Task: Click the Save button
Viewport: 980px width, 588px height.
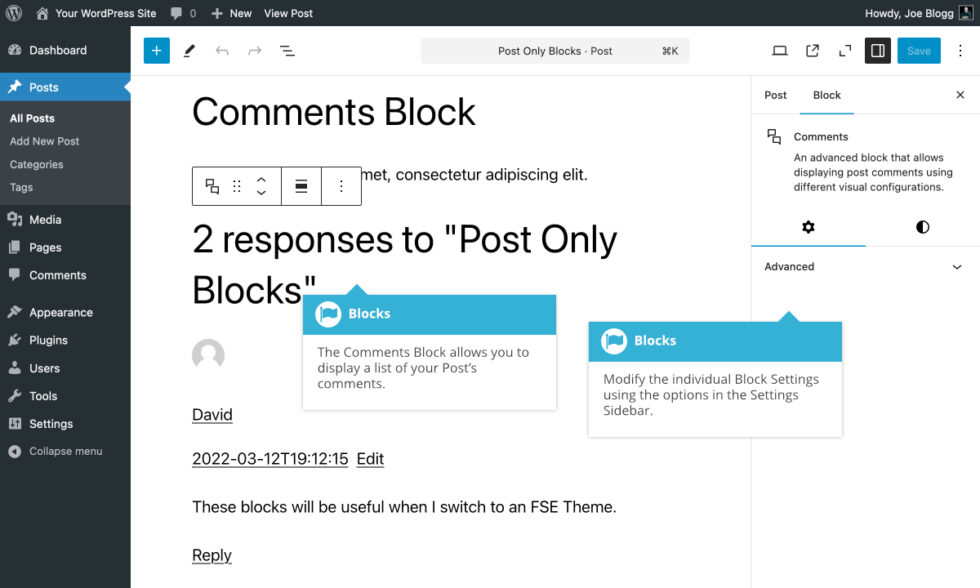Action: coord(919,51)
